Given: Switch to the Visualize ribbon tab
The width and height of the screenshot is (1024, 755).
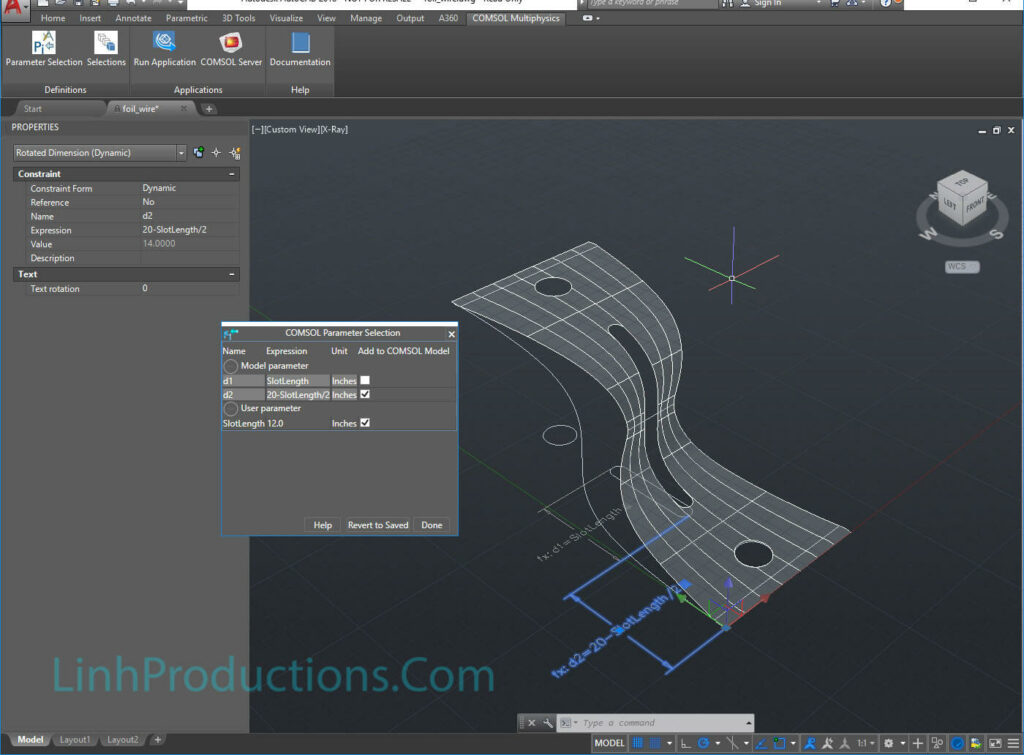Looking at the screenshot, I should tap(286, 18).
